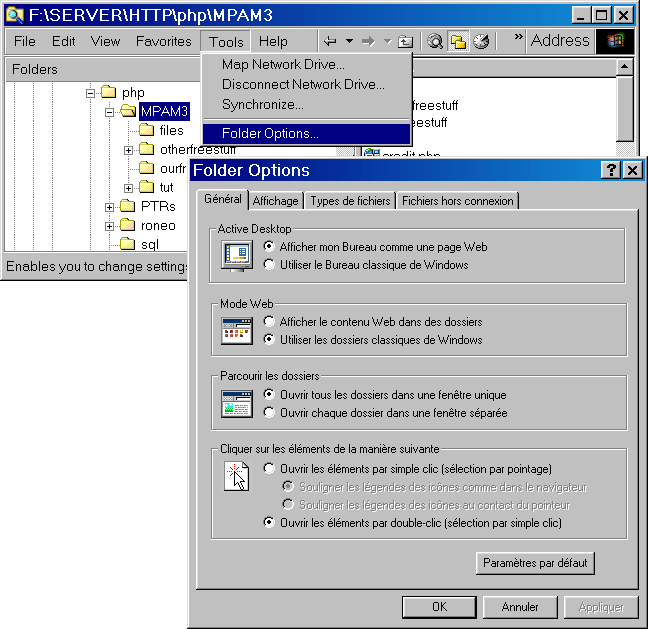Screen dimensions: 648x629
Task: Click the Back arrow toolbar icon
Action: (330, 41)
